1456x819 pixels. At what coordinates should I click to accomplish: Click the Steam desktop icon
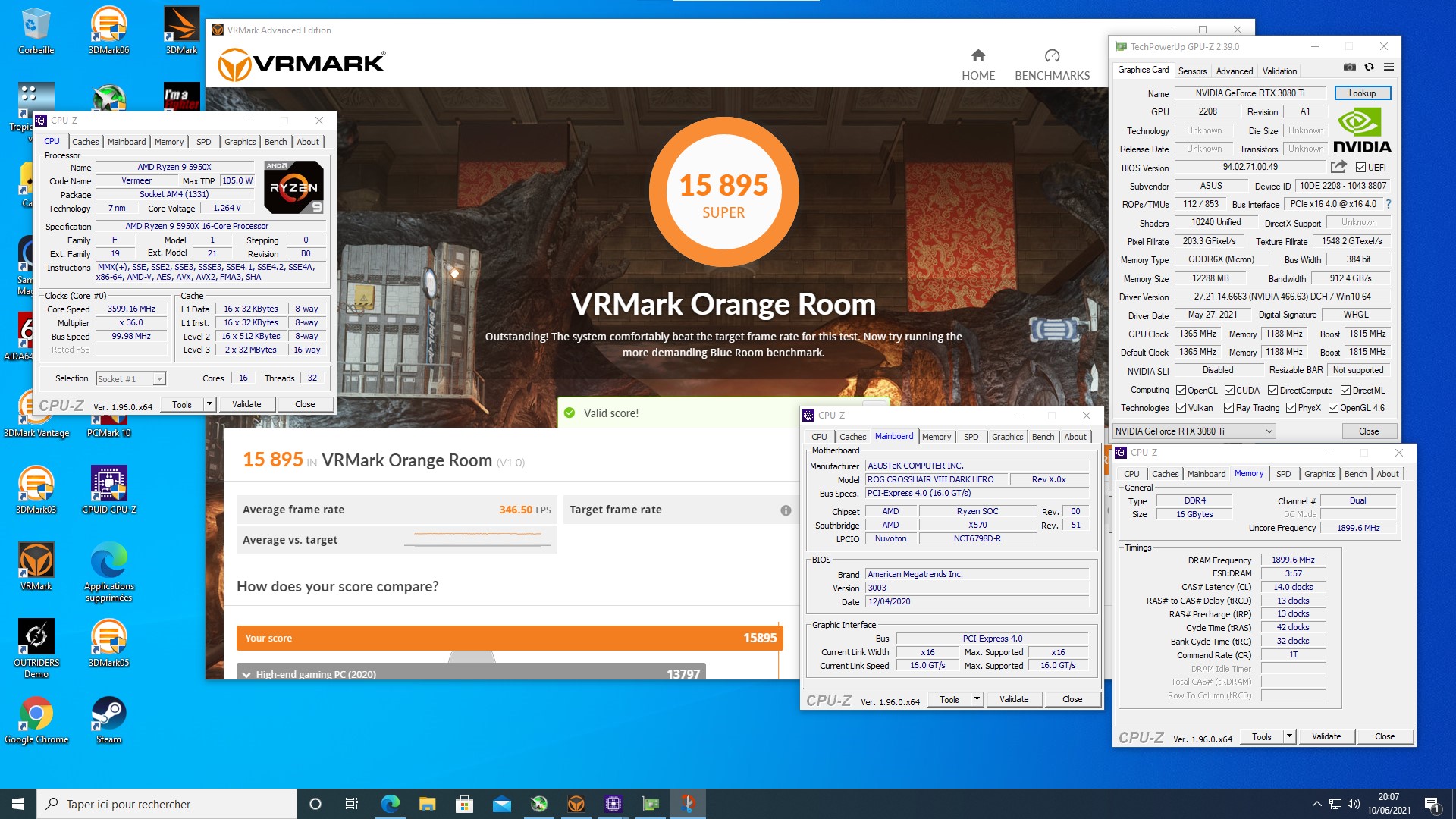coord(108,720)
